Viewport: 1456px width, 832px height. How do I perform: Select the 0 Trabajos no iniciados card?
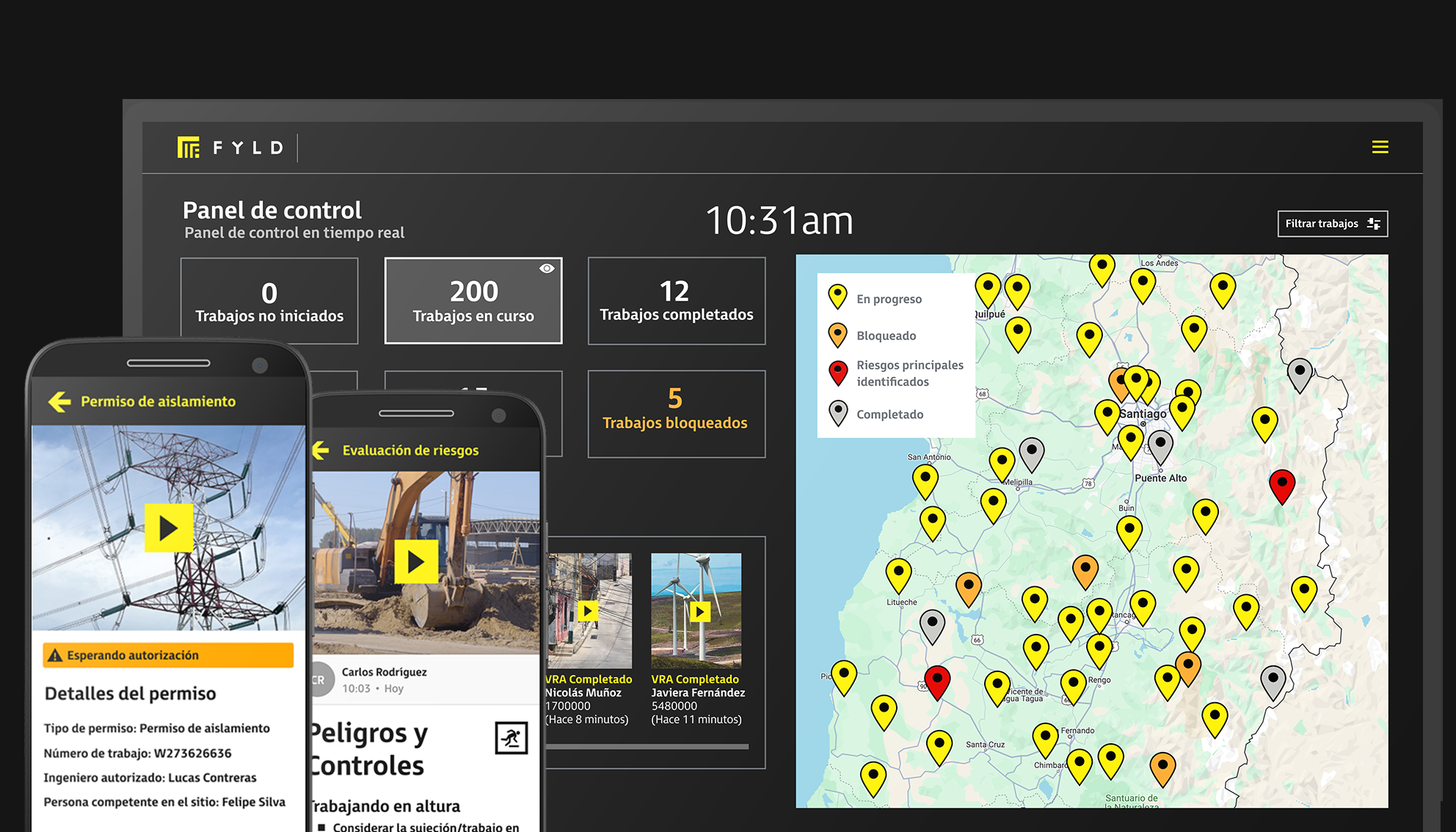[269, 301]
